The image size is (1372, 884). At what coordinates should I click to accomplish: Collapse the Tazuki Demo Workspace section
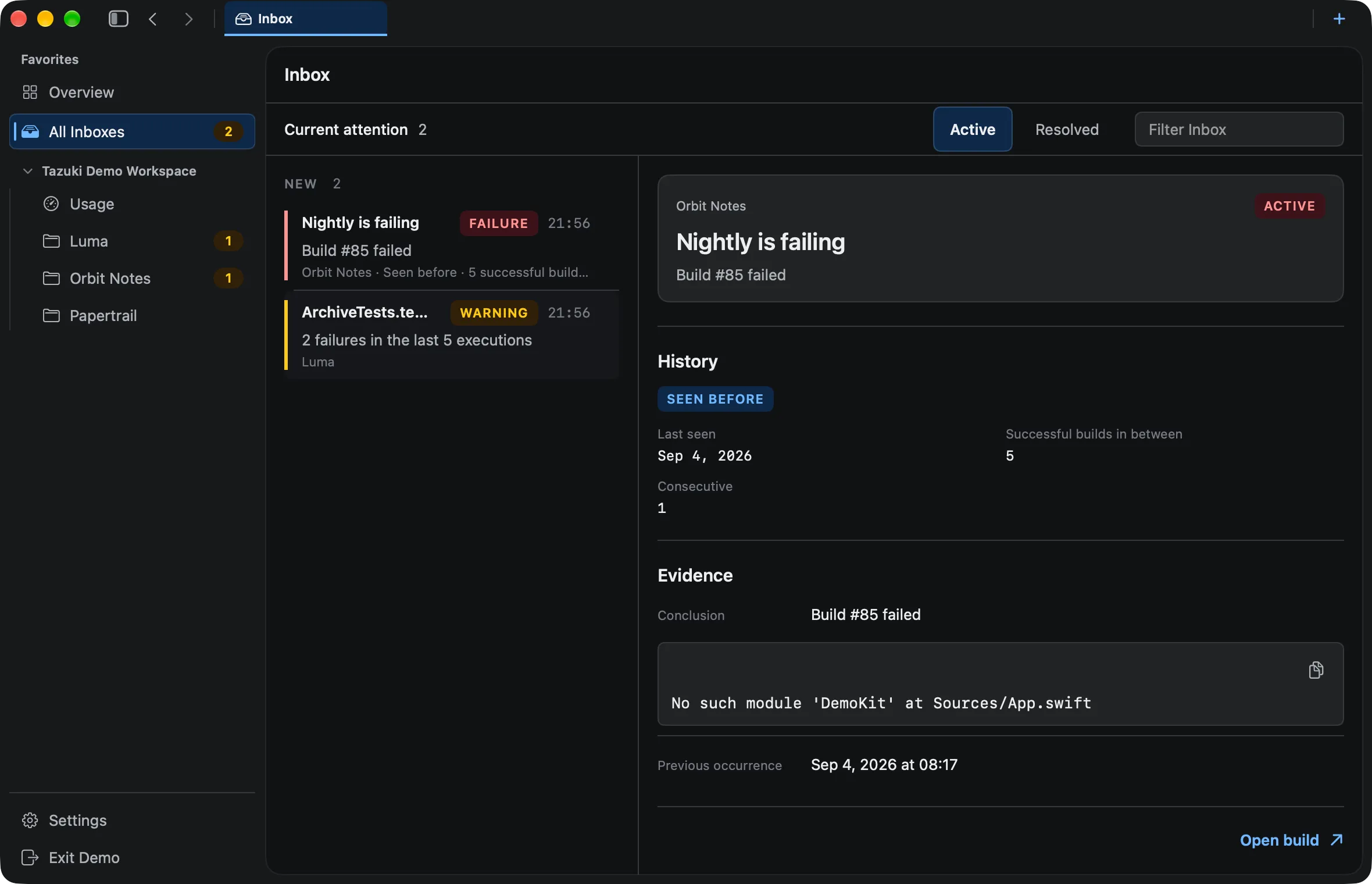27,171
